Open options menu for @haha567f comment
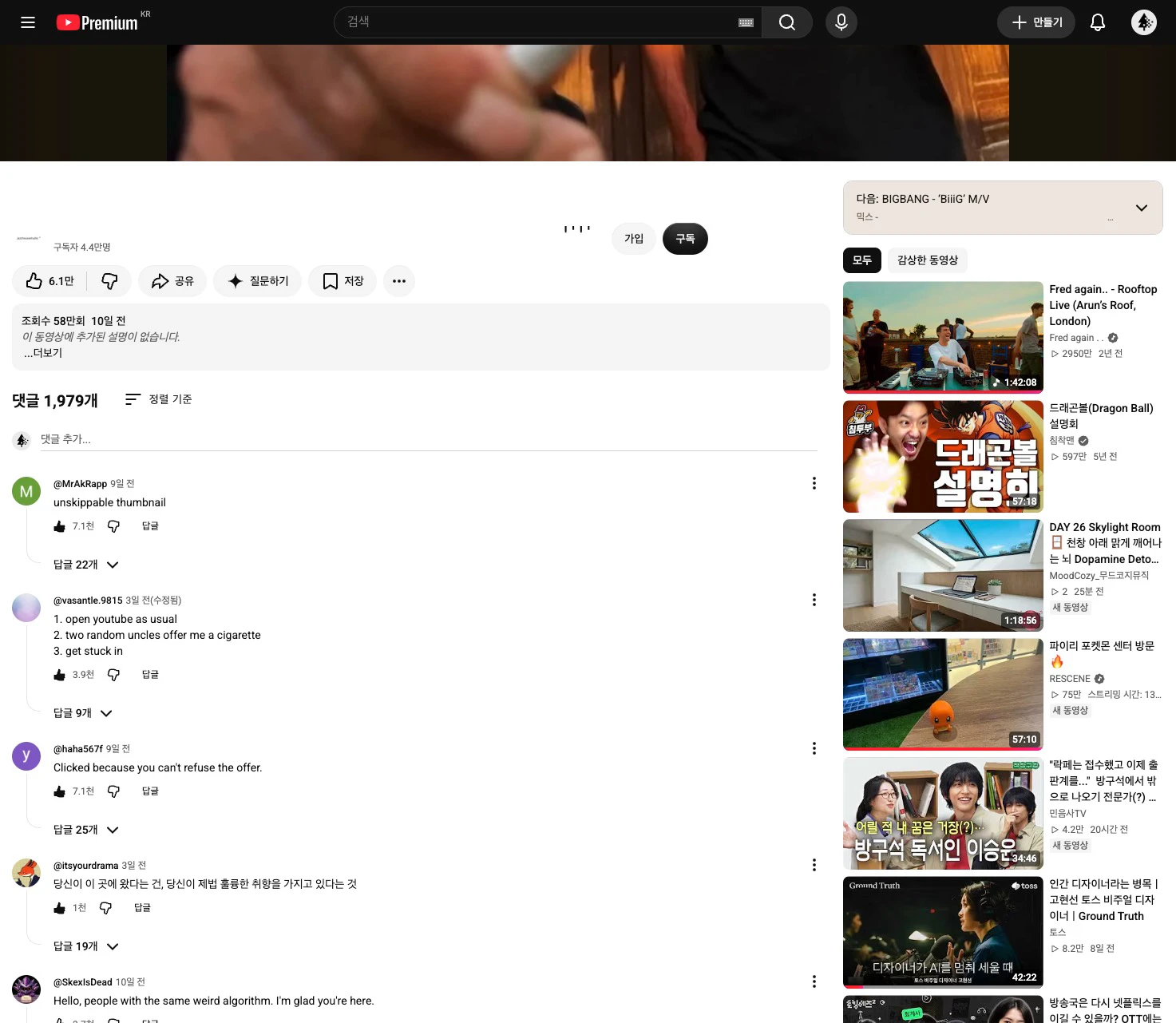 [x=814, y=748]
